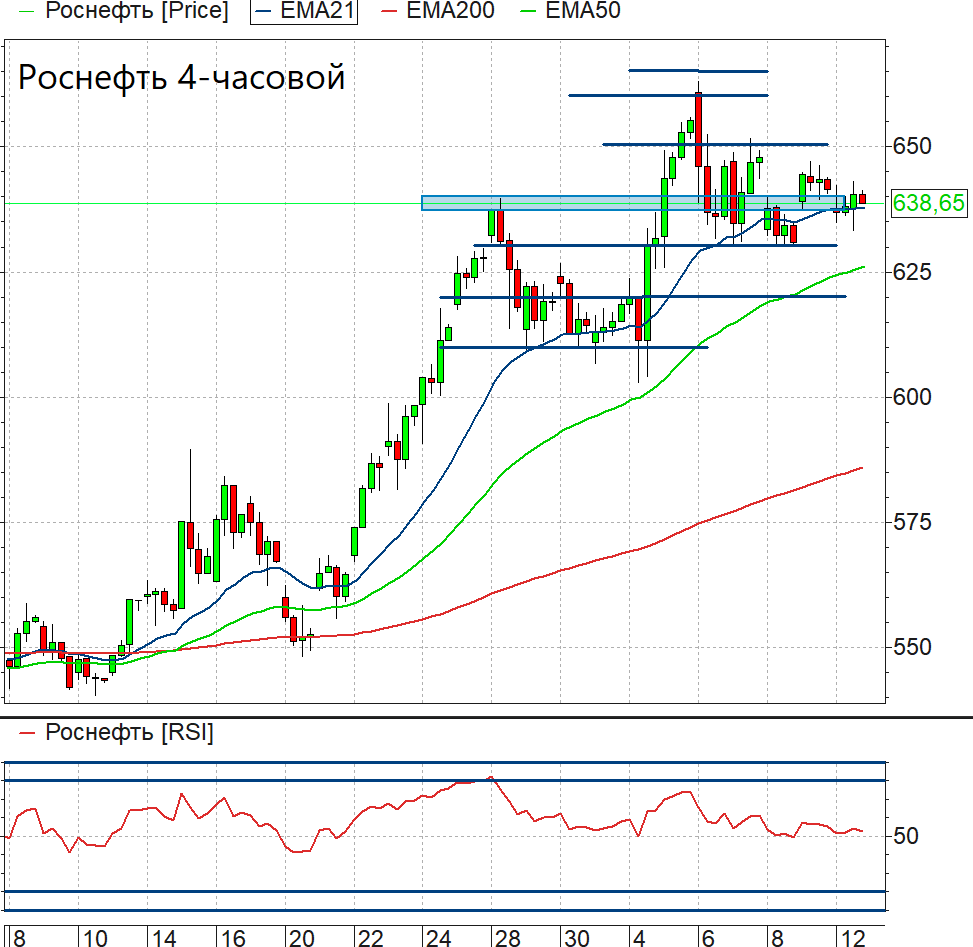973x947 pixels.
Task: Click the 600 price axis label
Action: [912, 397]
